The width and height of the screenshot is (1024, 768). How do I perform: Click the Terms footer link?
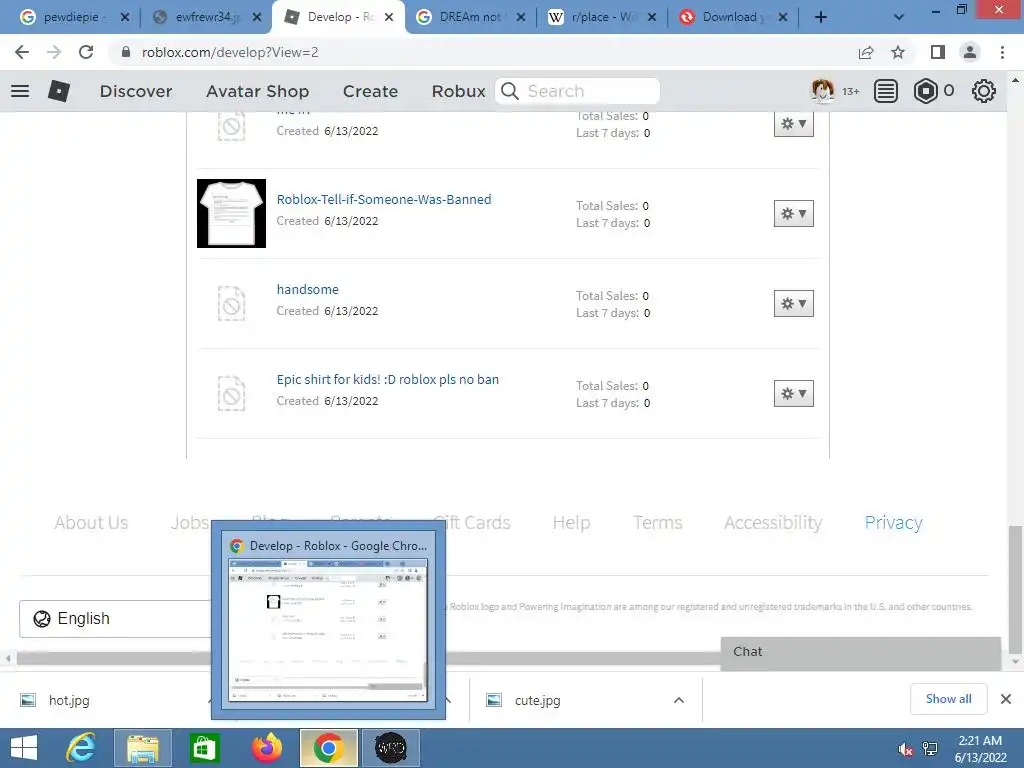click(658, 522)
